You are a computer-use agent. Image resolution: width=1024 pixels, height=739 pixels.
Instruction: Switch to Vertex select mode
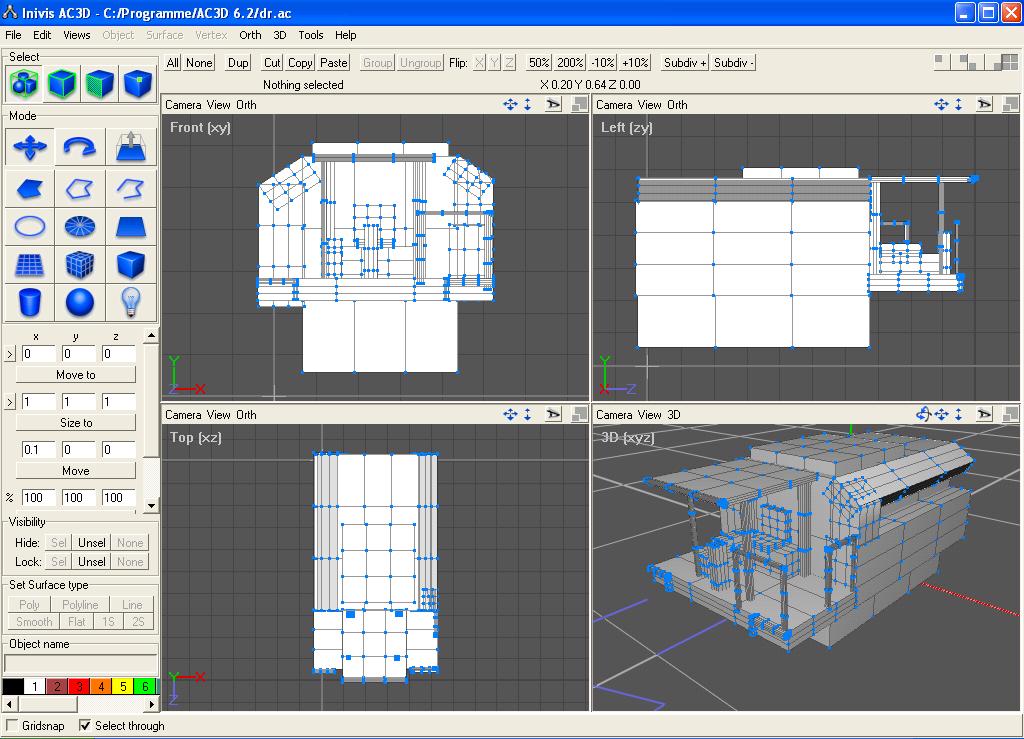coord(137,84)
